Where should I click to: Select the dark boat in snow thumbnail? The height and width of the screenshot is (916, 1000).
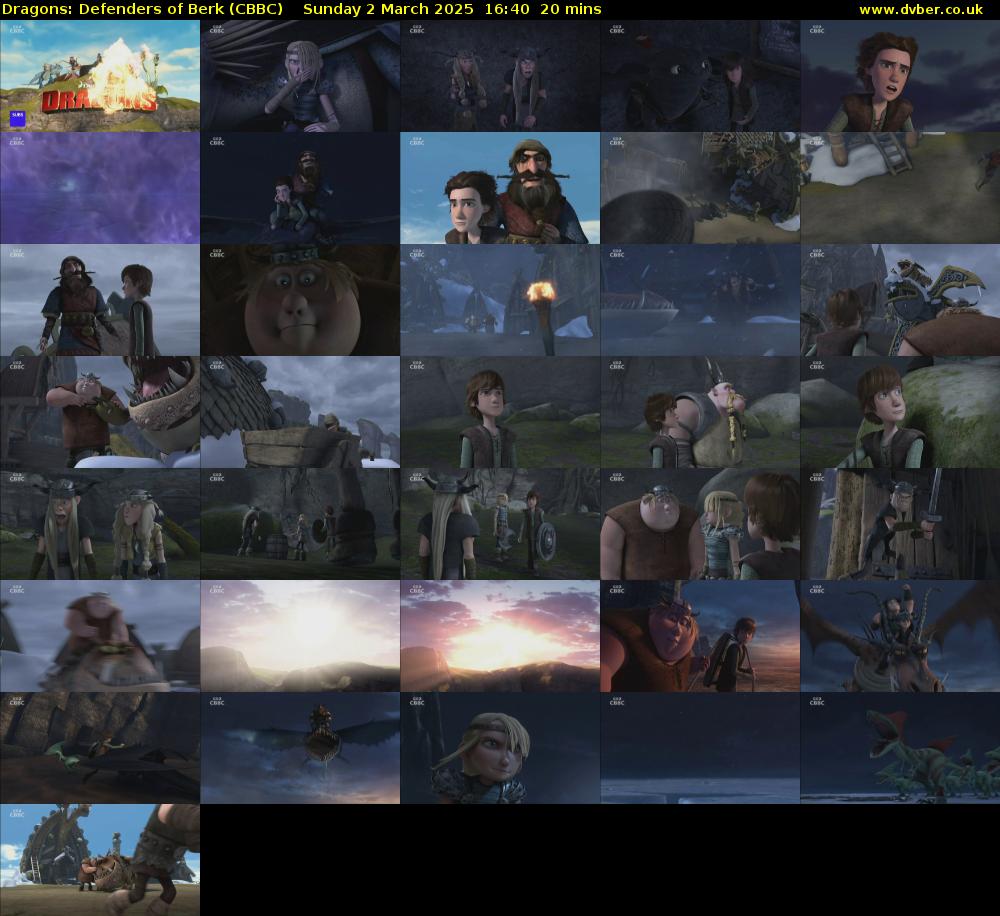coord(700,300)
